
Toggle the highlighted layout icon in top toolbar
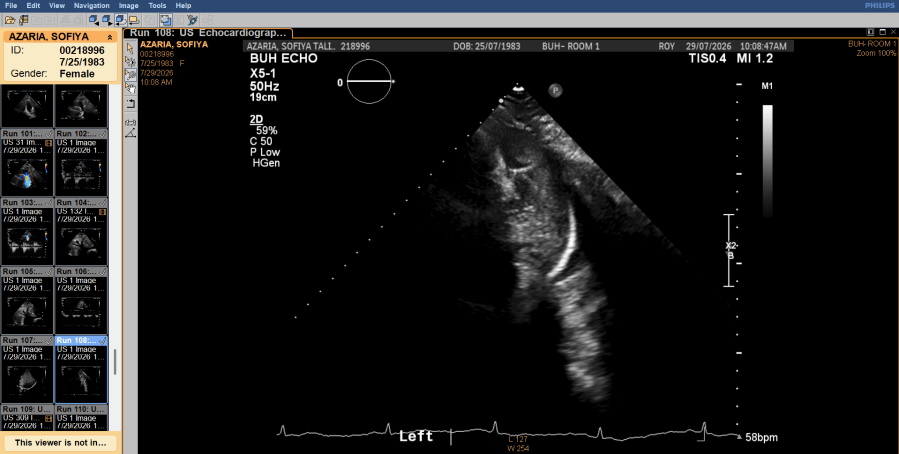166,20
